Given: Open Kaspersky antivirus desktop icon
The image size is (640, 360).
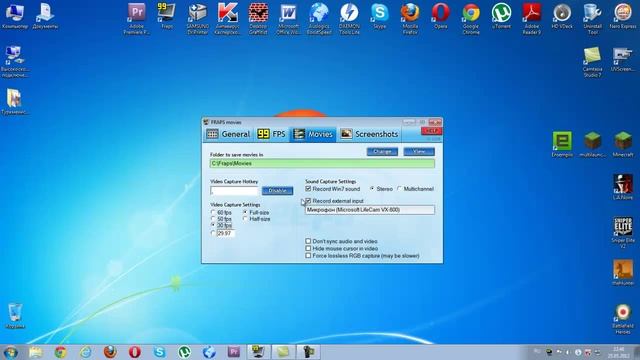Looking at the screenshot, I should [x=227, y=18].
